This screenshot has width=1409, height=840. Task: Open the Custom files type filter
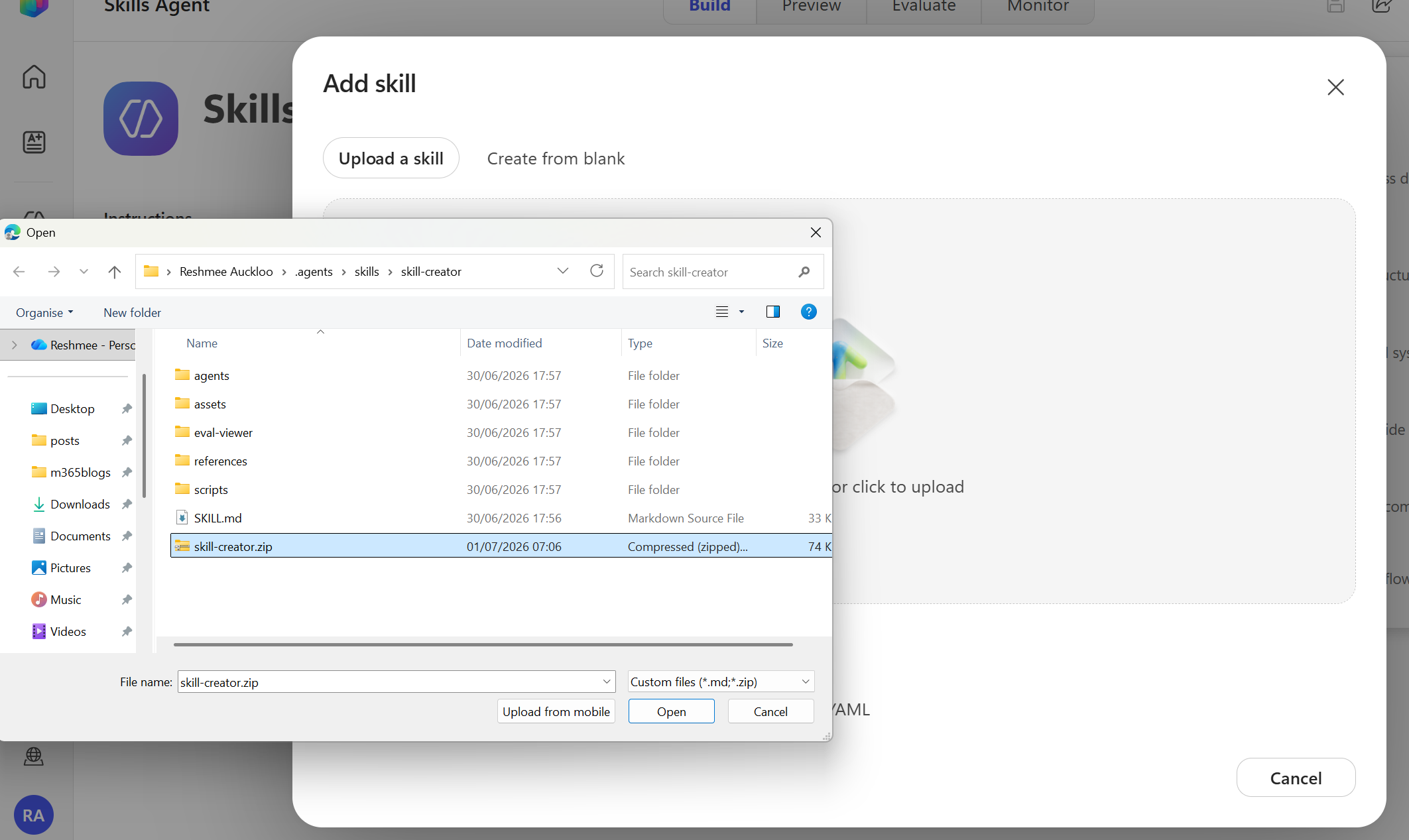[x=721, y=682]
